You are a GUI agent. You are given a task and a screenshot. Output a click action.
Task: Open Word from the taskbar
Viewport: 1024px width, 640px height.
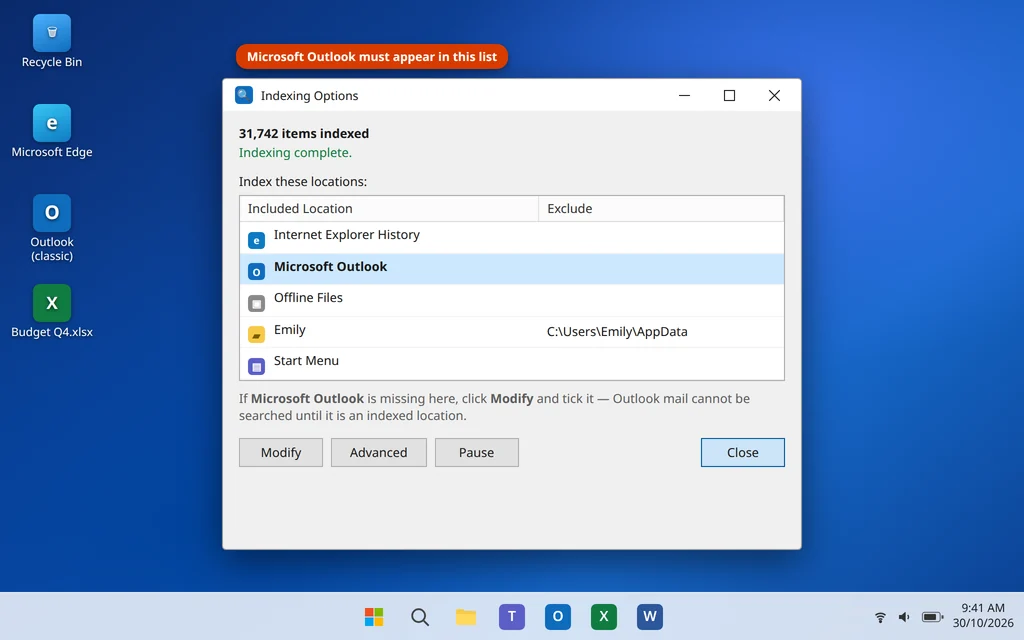tap(650, 616)
